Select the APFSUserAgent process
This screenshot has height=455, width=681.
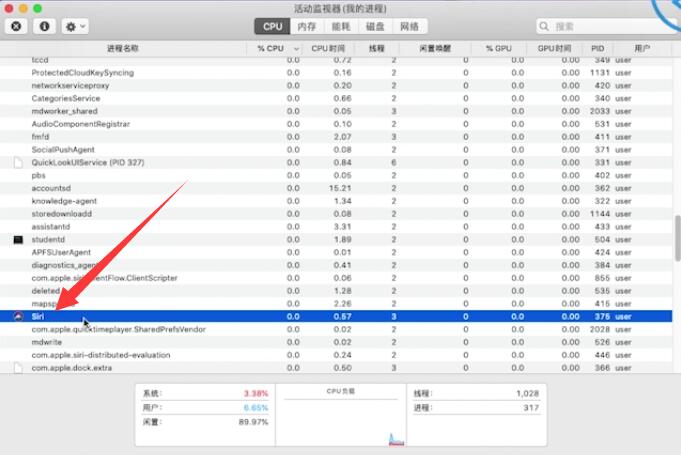[x=61, y=252]
